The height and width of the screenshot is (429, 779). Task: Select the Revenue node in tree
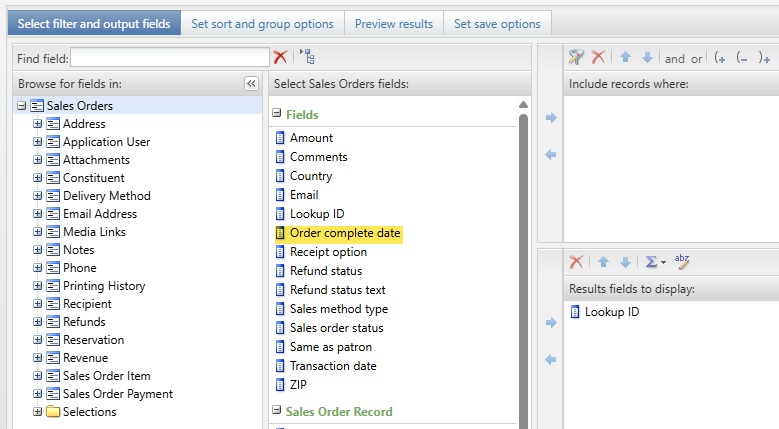coord(85,358)
